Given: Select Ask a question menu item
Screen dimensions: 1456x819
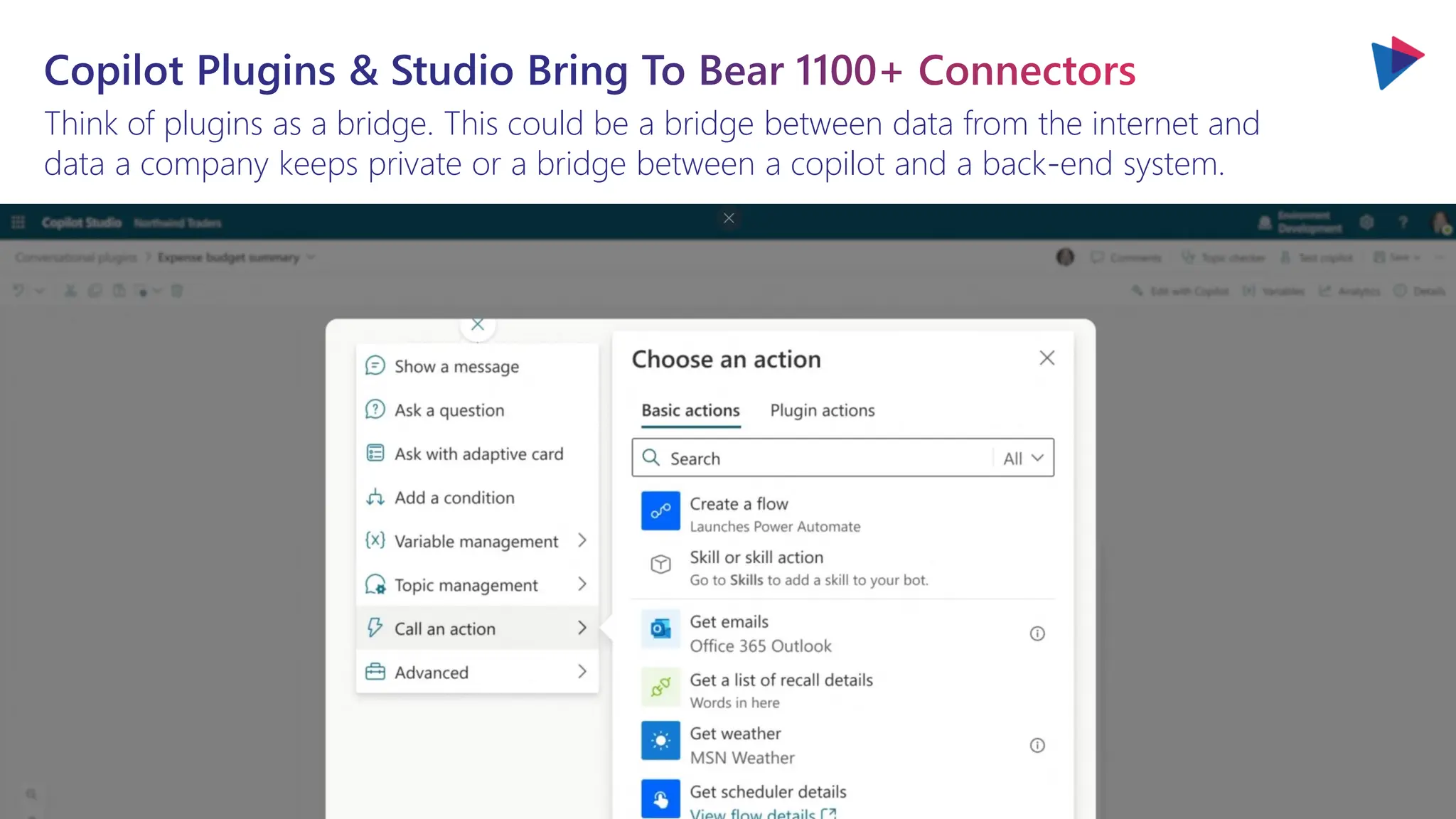Looking at the screenshot, I should pyautogui.click(x=477, y=409).
